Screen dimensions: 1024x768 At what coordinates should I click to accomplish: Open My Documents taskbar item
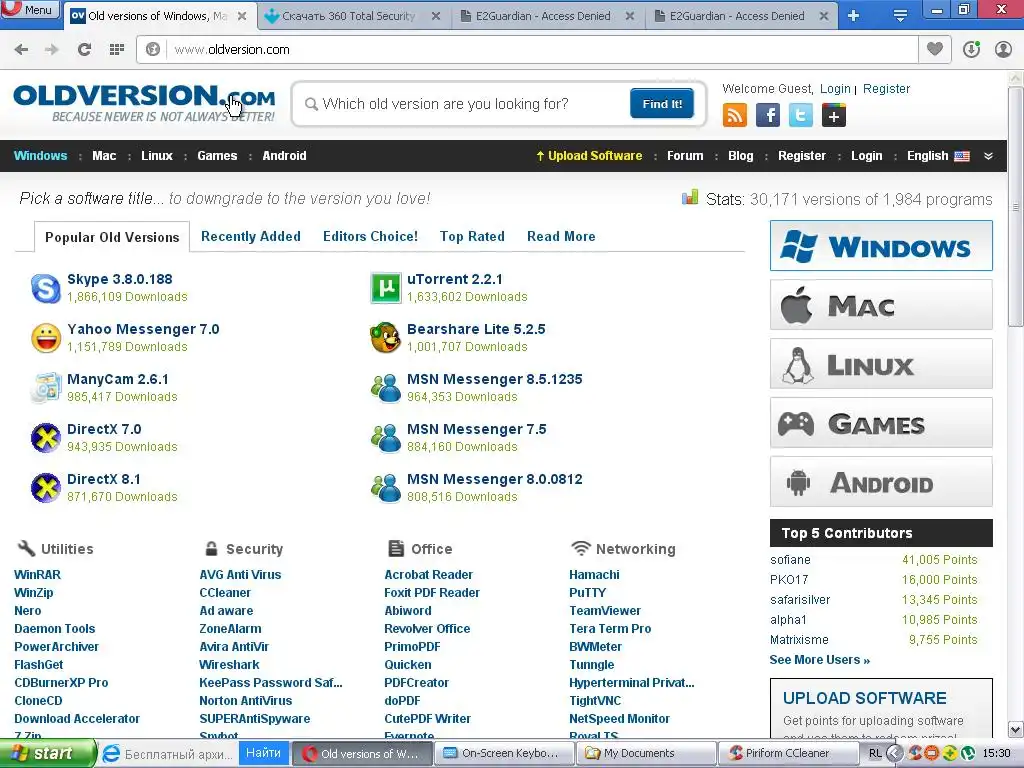coord(645,753)
